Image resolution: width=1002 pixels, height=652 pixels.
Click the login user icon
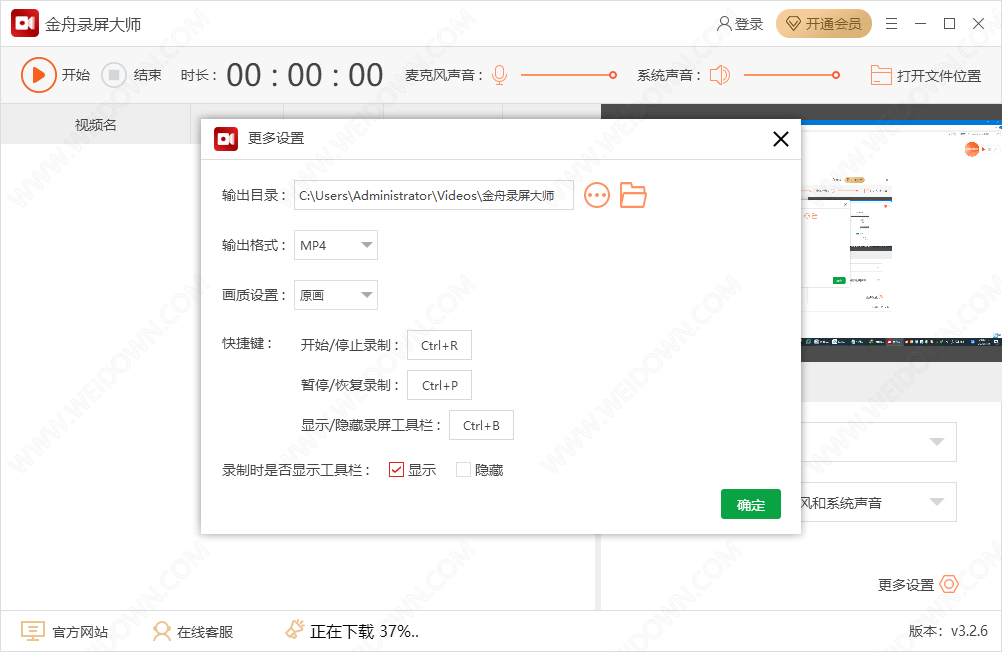click(724, 24)
